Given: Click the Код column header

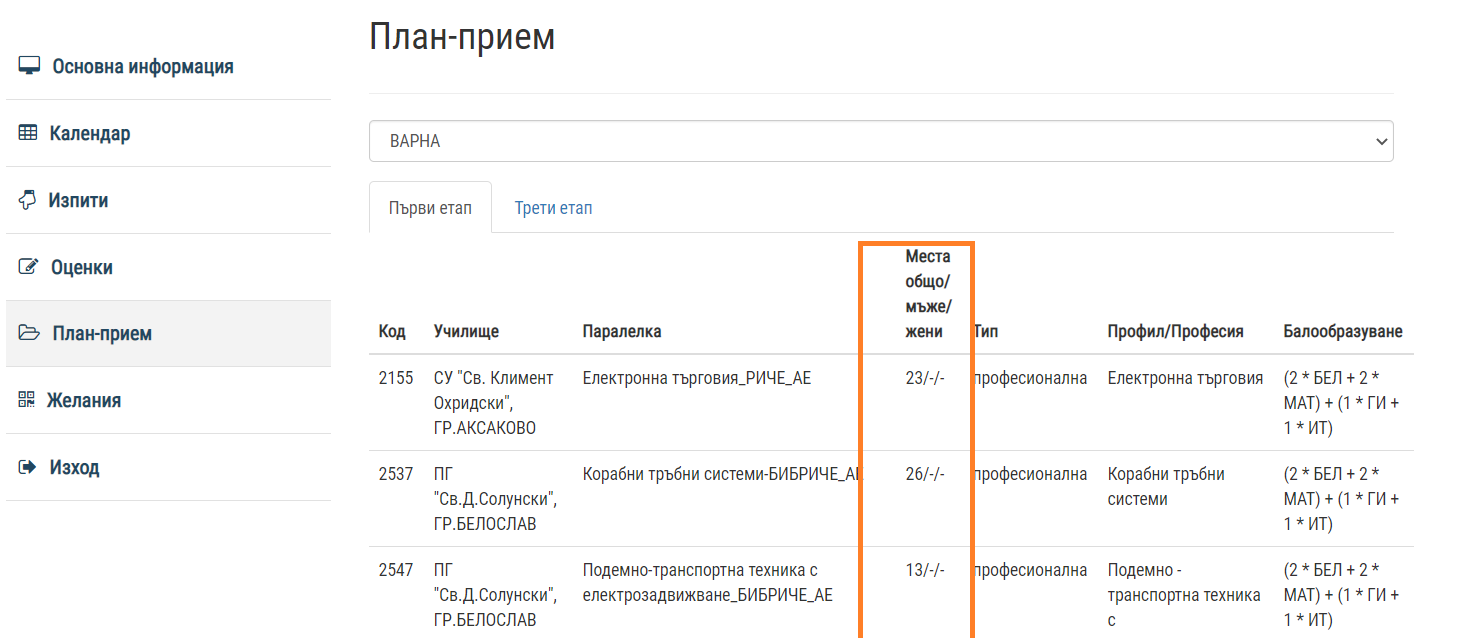Looking at the screenshot, I should (392, 331).
